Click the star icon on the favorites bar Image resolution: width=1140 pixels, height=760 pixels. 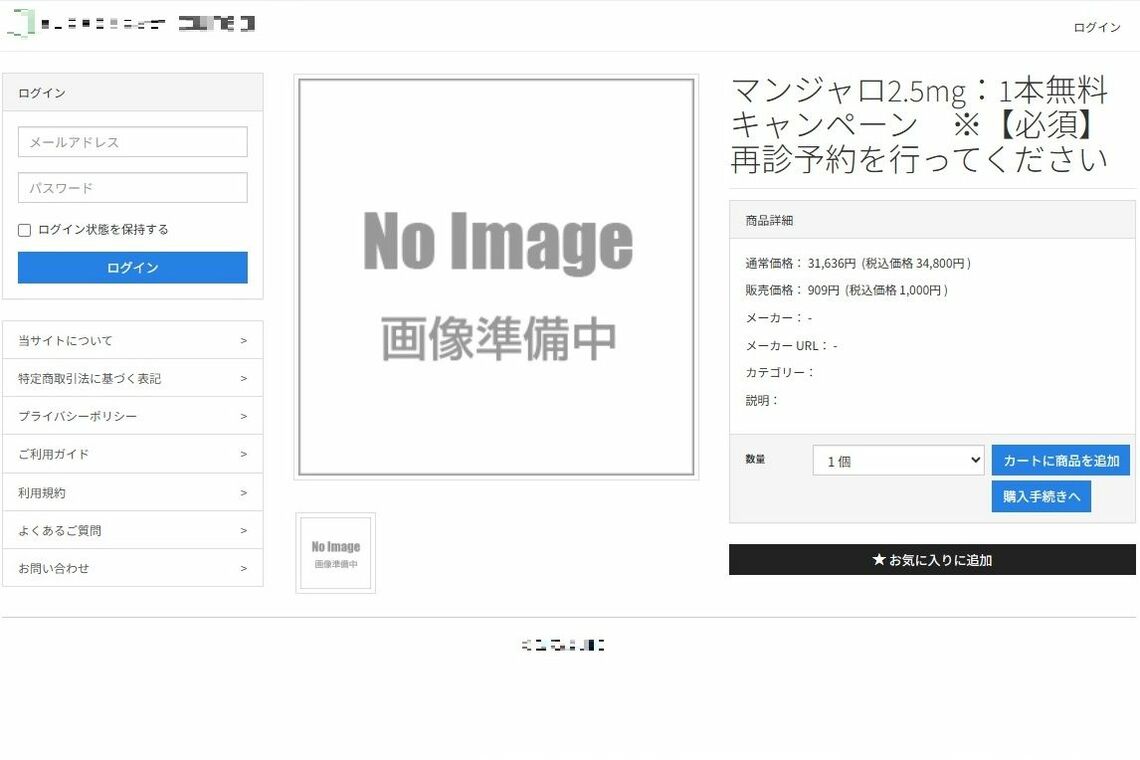tap(879, 560)
